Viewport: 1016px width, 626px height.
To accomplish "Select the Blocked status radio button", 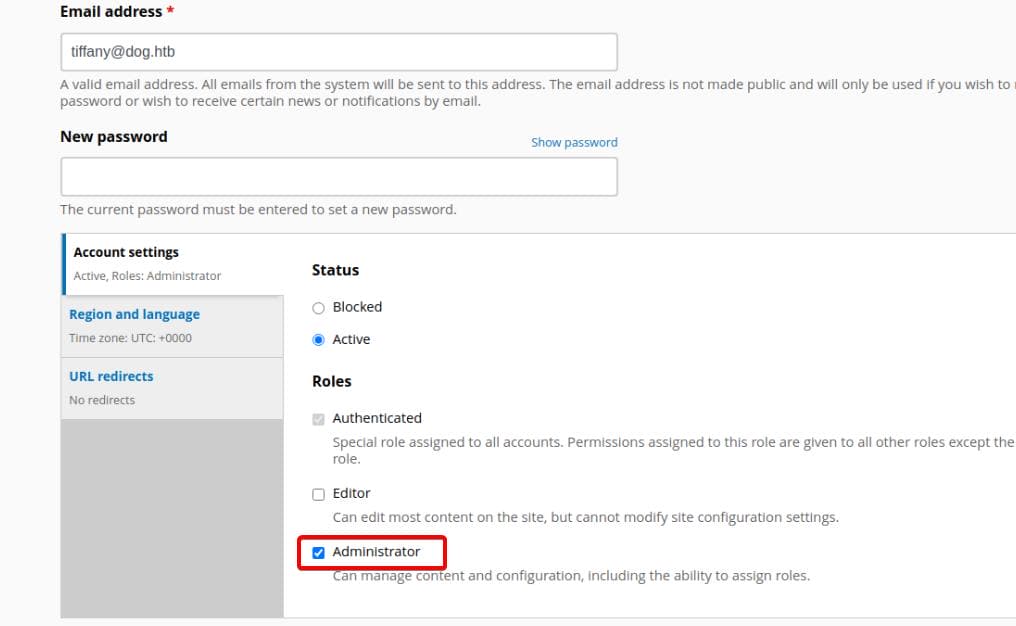I will pos(318,308).
